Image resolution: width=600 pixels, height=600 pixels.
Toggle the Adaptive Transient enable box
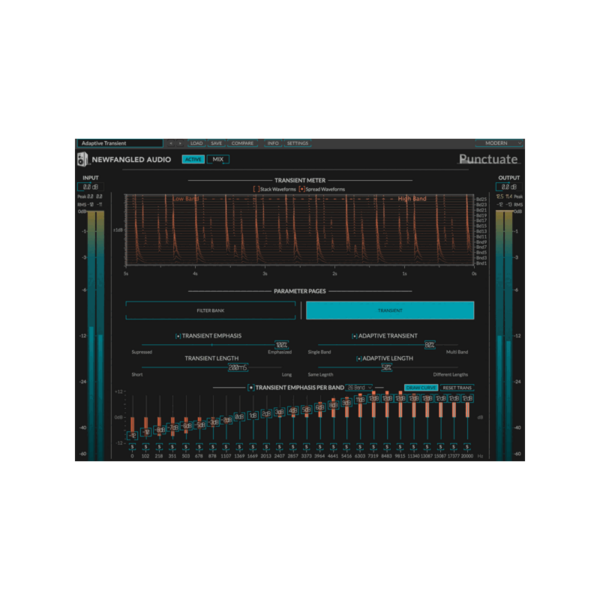(354, 336)
